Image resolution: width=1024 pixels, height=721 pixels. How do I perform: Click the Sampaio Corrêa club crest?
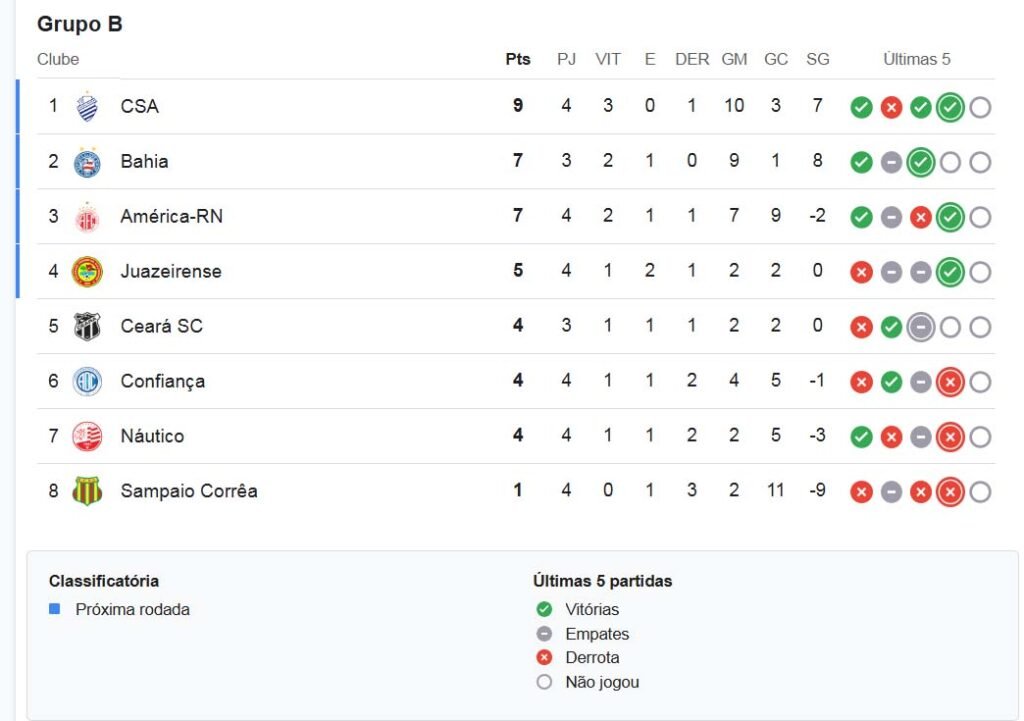tap(87, 491)
